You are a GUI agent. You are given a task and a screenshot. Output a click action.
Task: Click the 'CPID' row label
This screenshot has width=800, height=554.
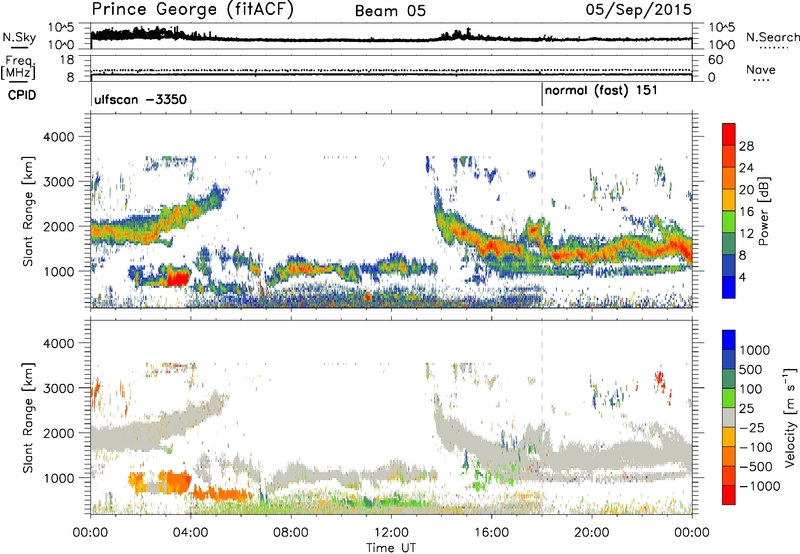coord(22,95)
